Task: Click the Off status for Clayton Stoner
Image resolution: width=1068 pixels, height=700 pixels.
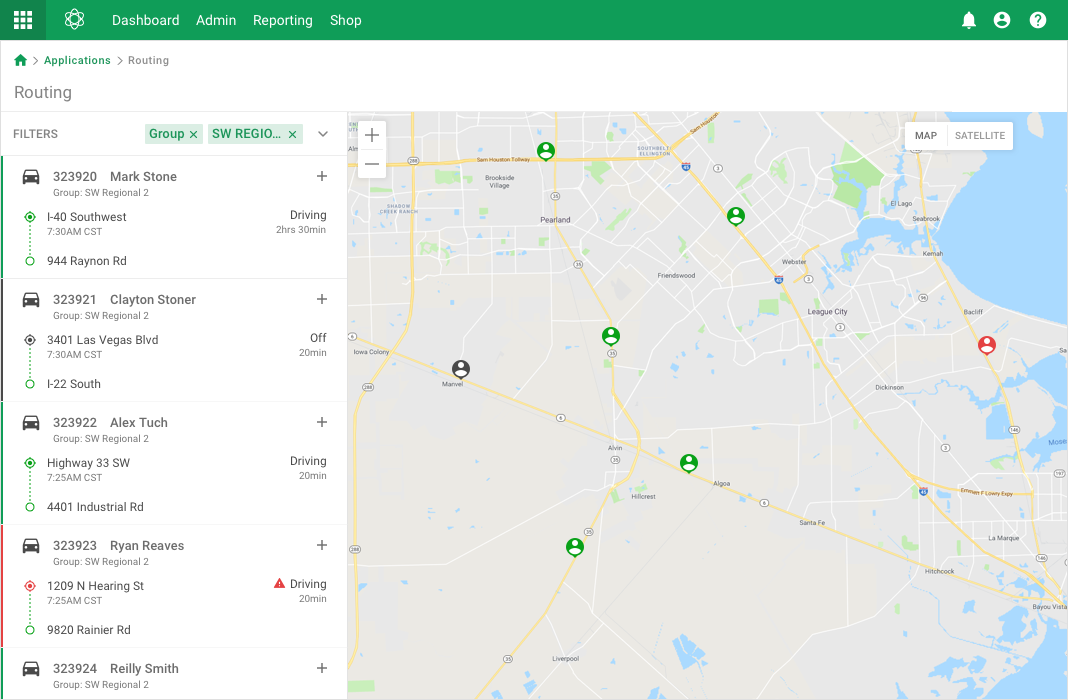Action: point(318,338)
